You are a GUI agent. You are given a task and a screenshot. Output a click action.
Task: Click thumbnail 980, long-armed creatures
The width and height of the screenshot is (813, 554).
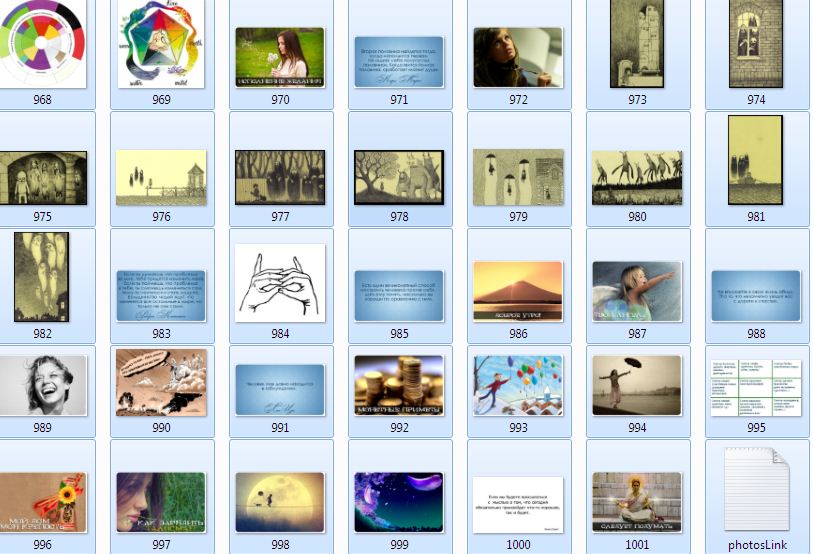click(x=637, y=178)
